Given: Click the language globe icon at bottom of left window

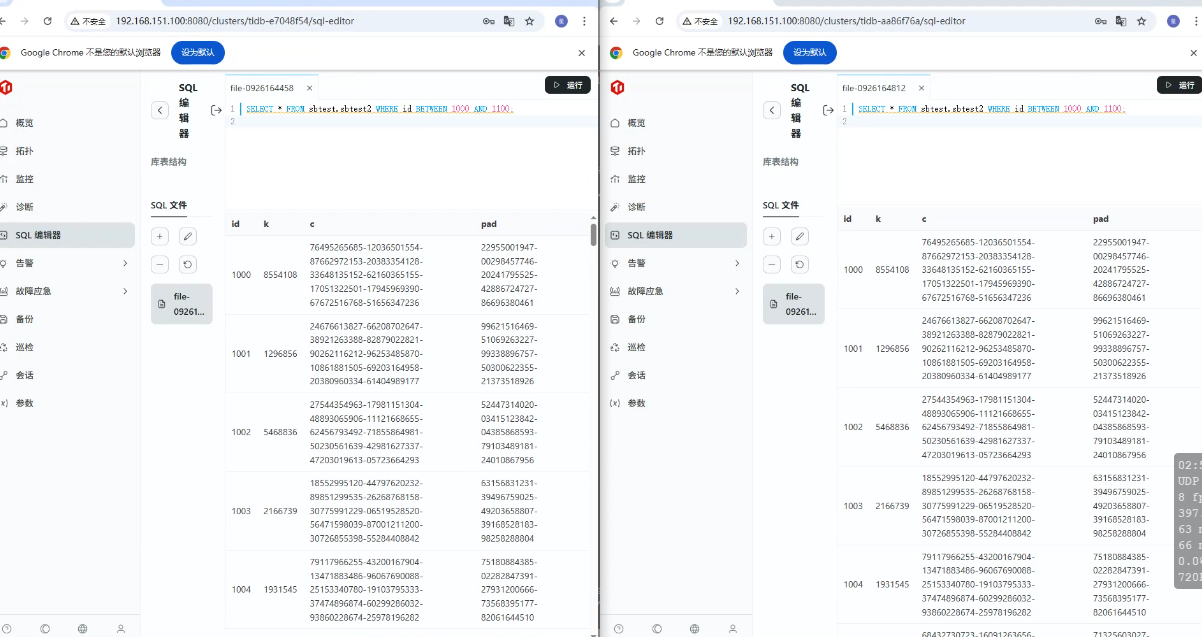Looking at the screenshot, I should click(x=82, y=629).
